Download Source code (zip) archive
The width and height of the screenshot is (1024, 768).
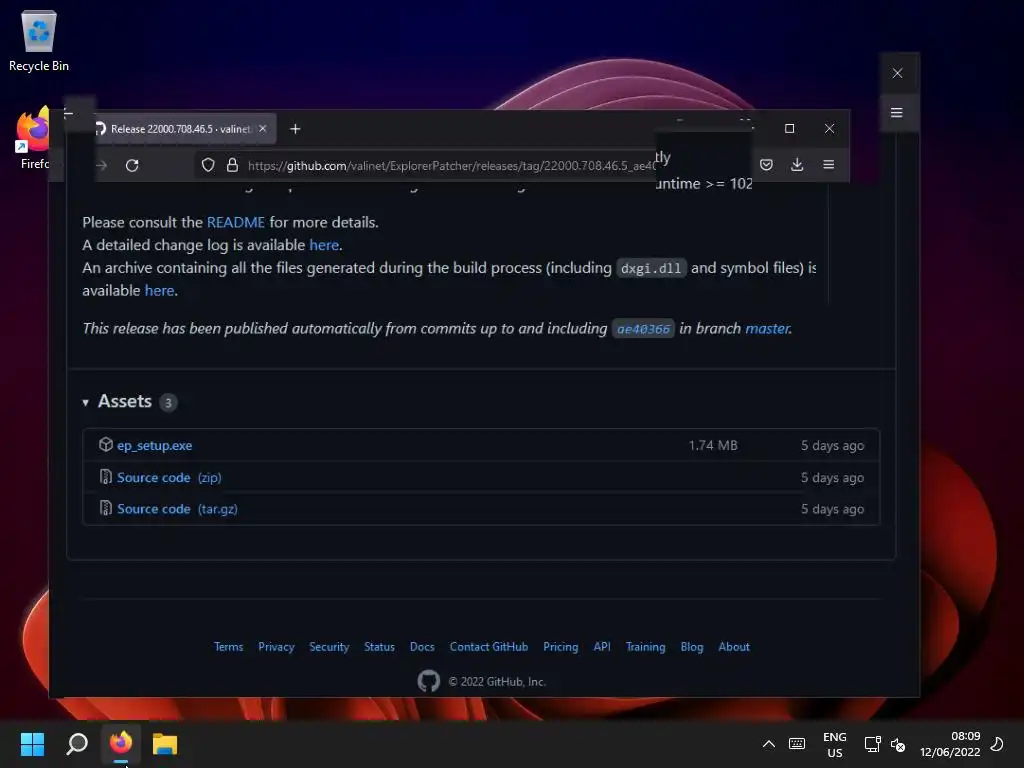169,477
